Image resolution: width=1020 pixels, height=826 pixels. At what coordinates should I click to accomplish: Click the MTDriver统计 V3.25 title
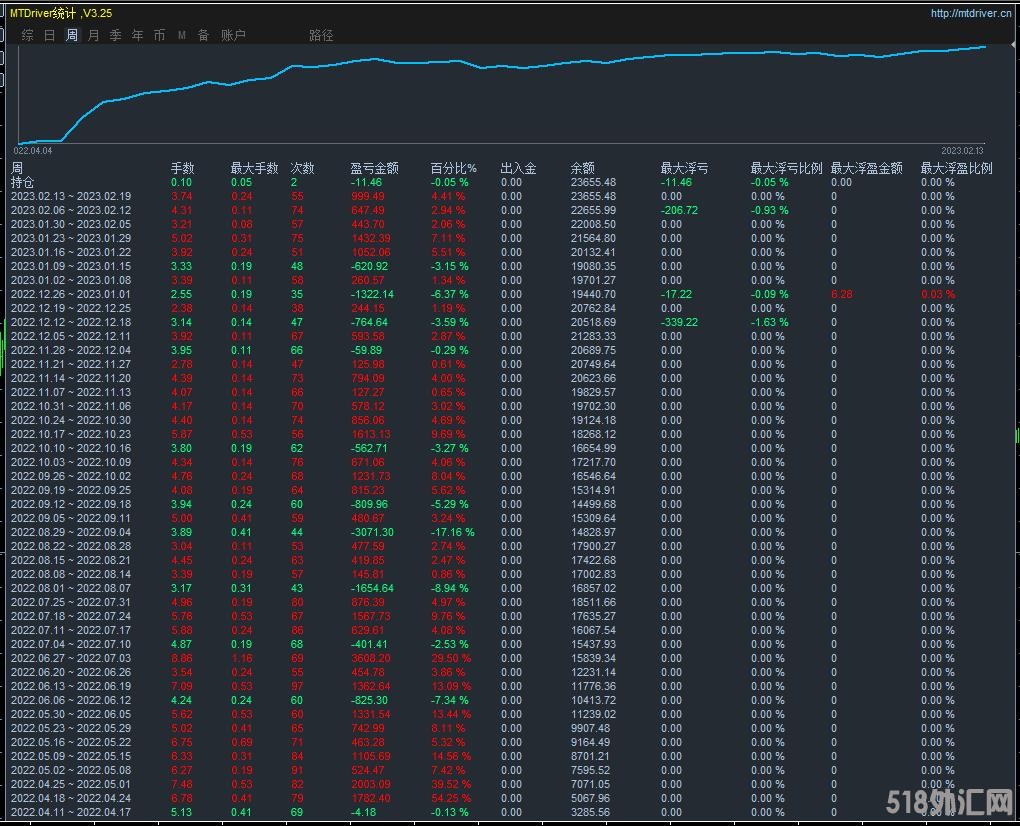[61, 13]
